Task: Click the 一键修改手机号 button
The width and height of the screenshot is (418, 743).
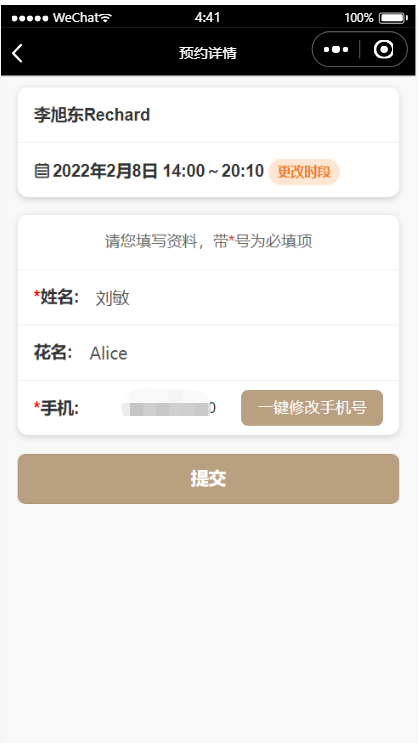Action: pyautogui.click(x=312, y=408)
